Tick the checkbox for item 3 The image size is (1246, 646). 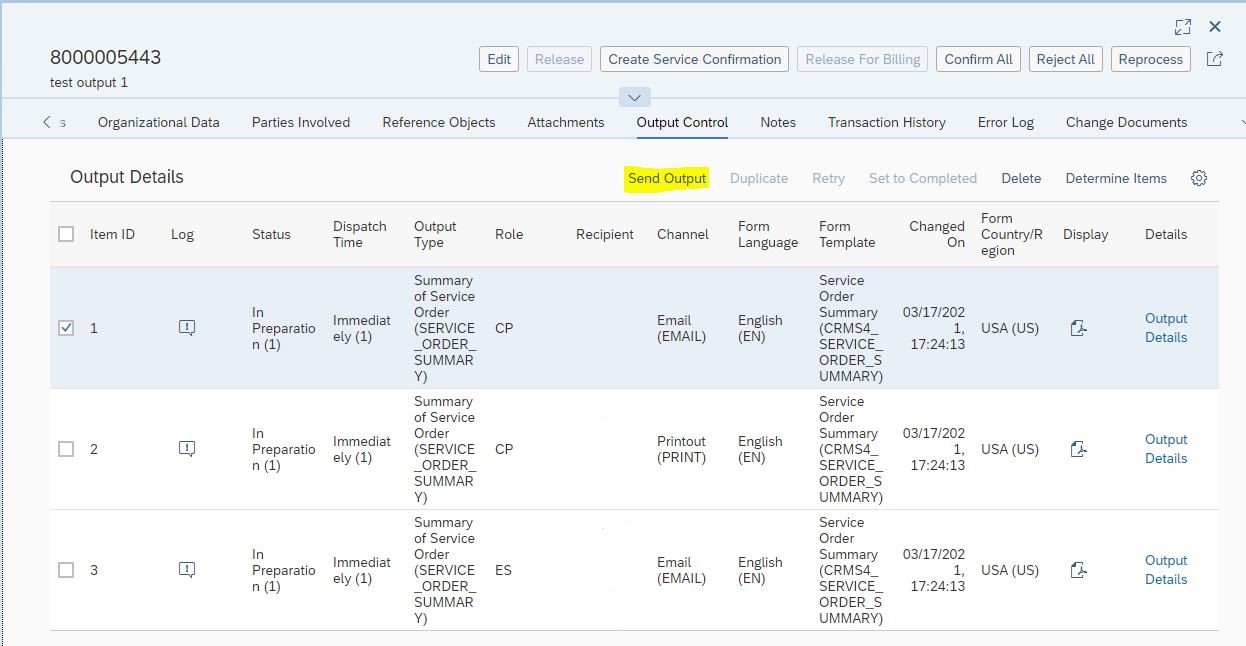pyautogui.click(x=66, y=570)
